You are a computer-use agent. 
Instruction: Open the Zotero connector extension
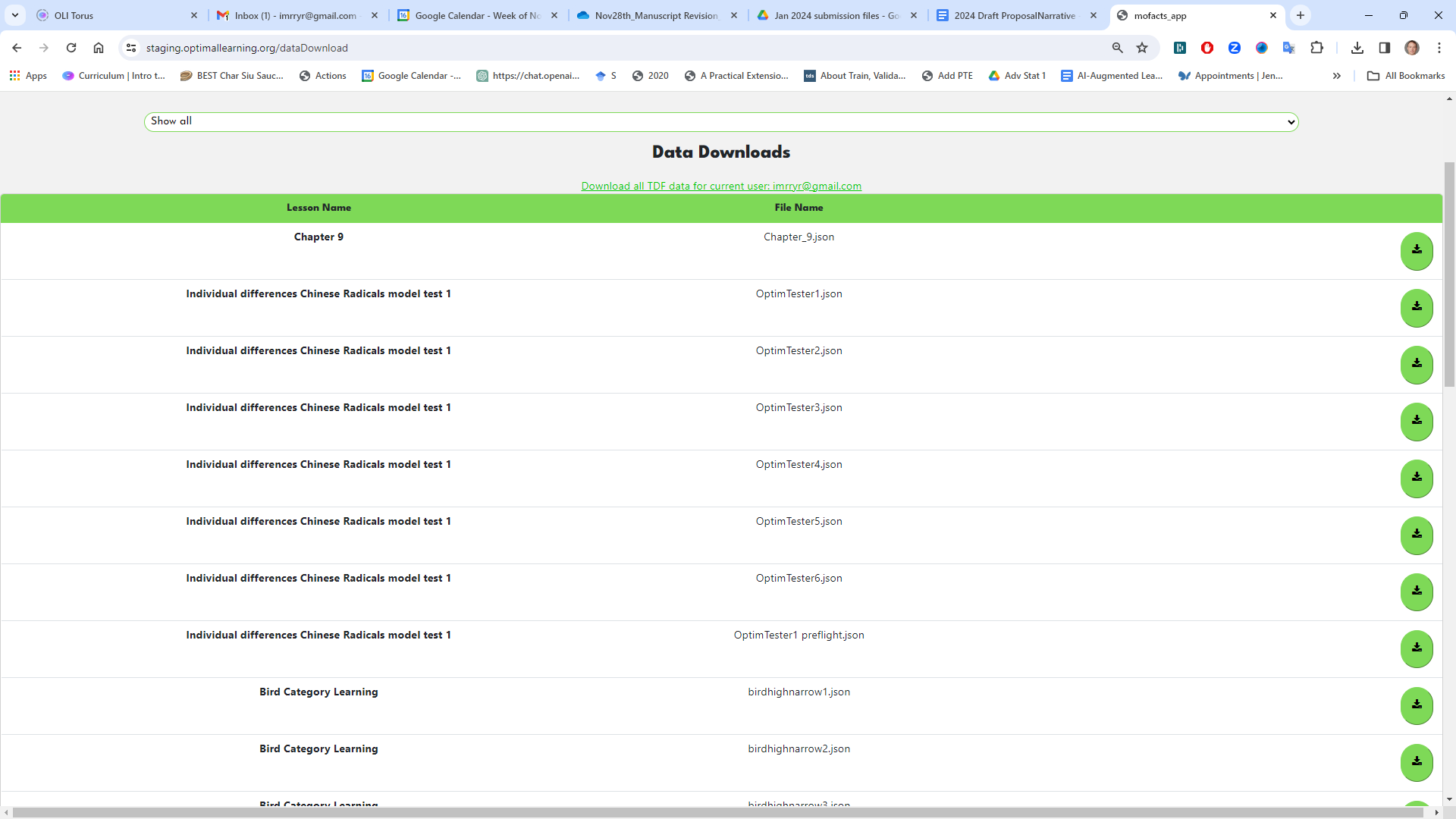1235,48
